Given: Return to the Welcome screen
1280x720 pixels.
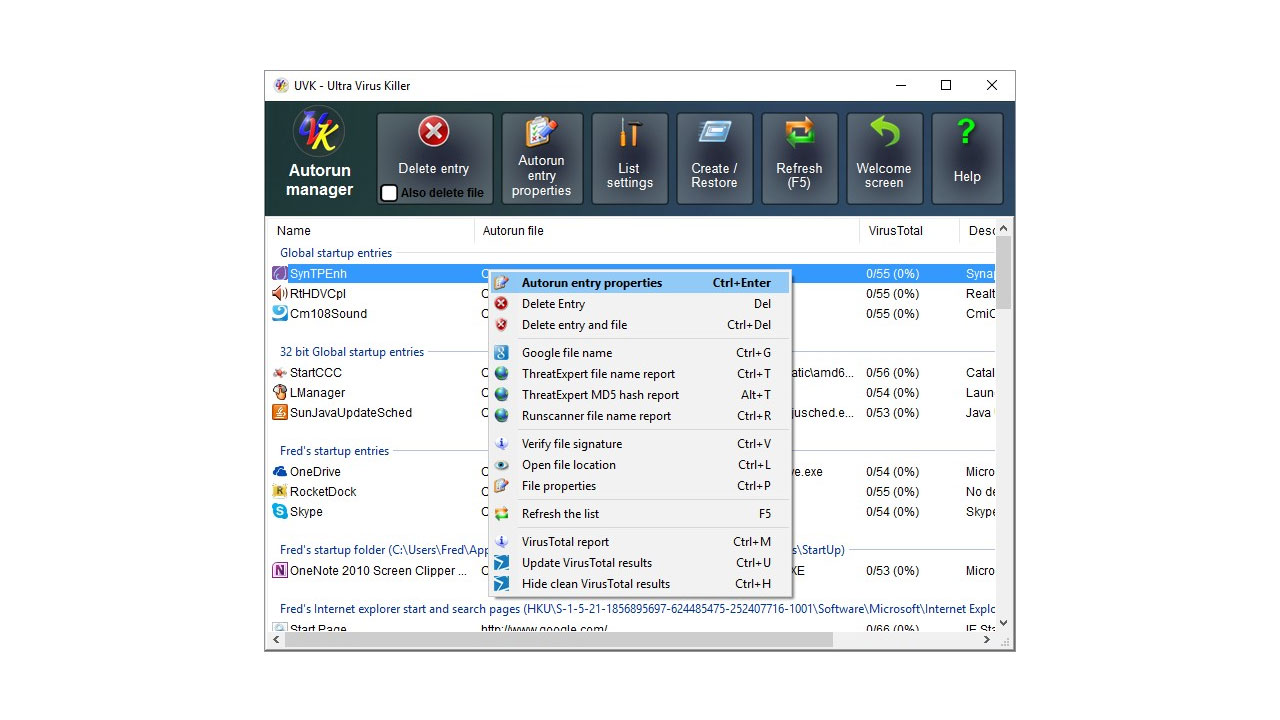Looking at the screenshot, I should [x=884, y=159].
